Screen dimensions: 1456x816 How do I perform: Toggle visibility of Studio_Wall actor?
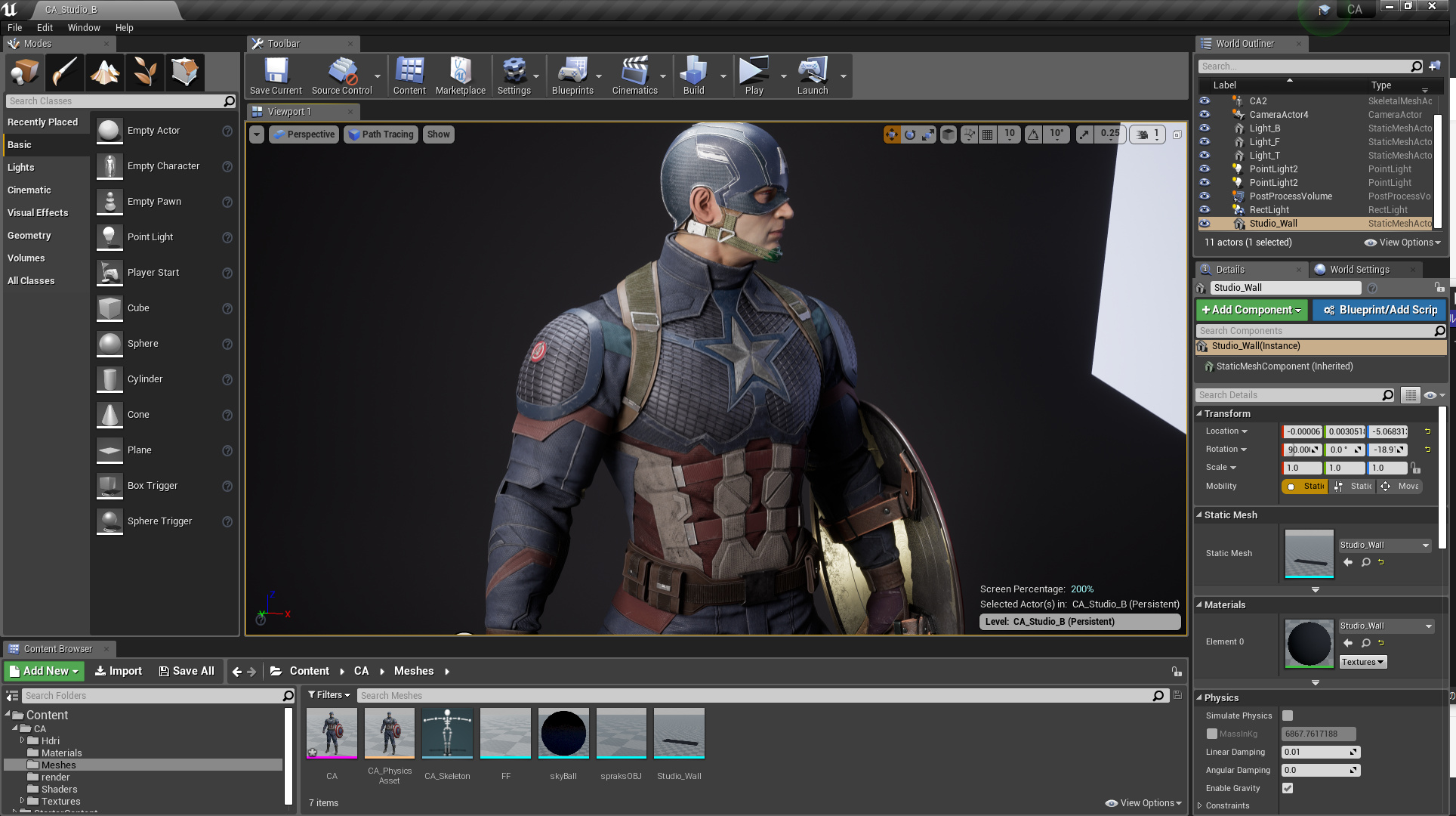click(x=1205, y=223)
